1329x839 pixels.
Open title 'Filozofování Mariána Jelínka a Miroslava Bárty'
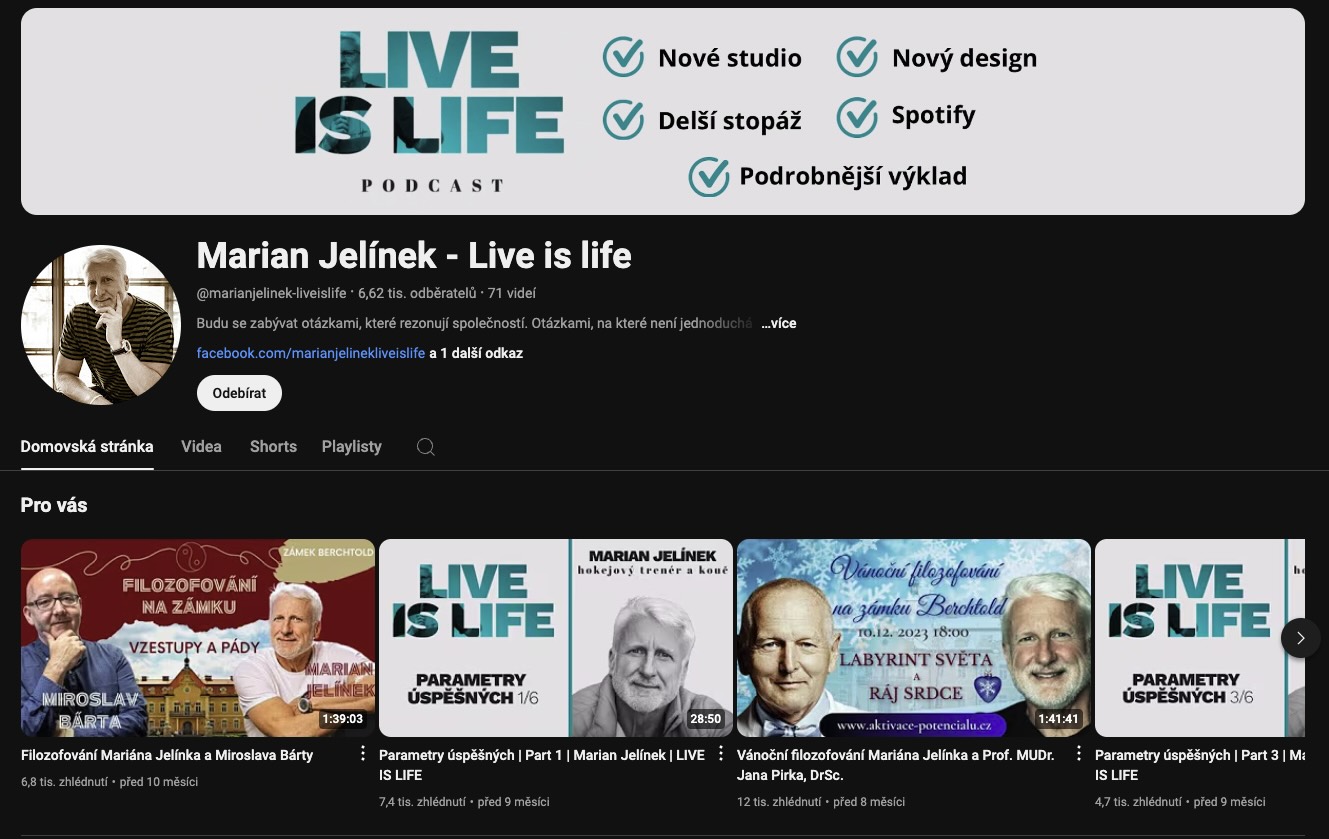point(167,755)
